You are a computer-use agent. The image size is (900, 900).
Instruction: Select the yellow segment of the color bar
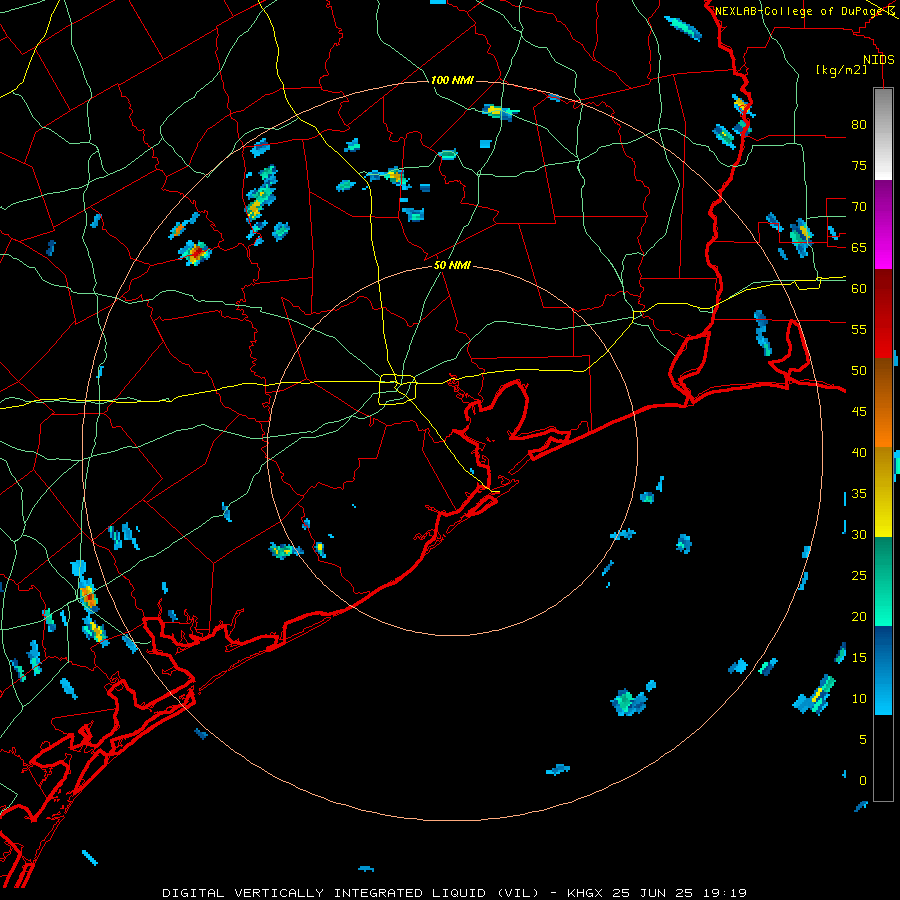(883, 492)
